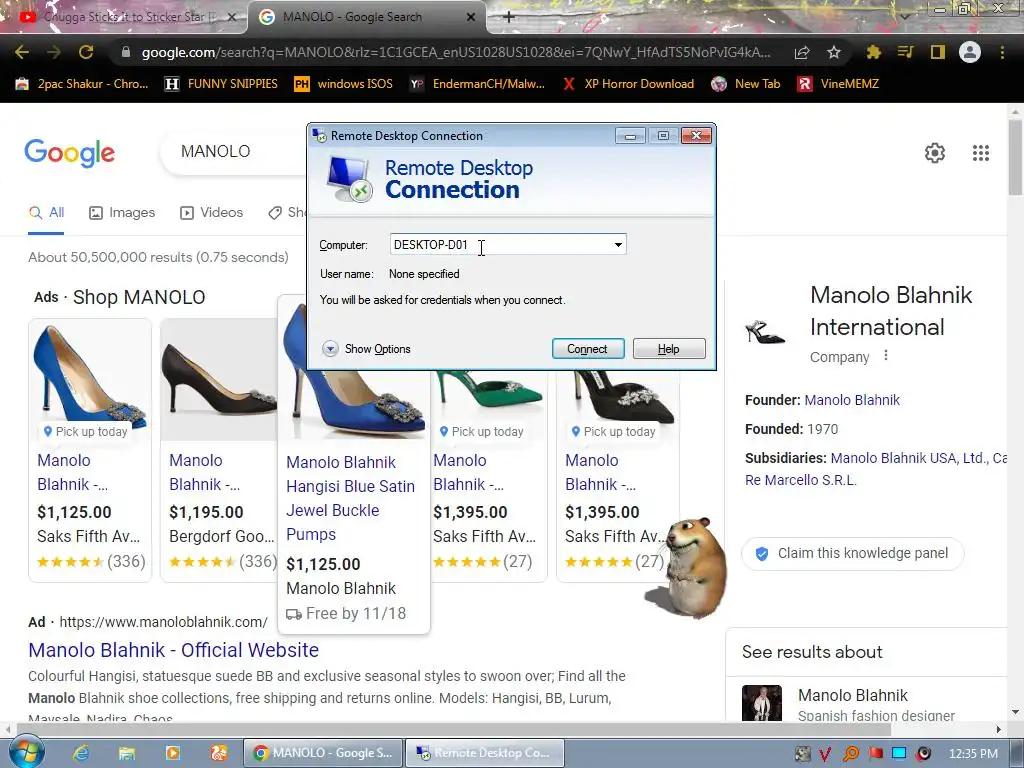1024x768 pixels.
Task: Close the MANOLO Google Search tab
Action: [471, 17]
